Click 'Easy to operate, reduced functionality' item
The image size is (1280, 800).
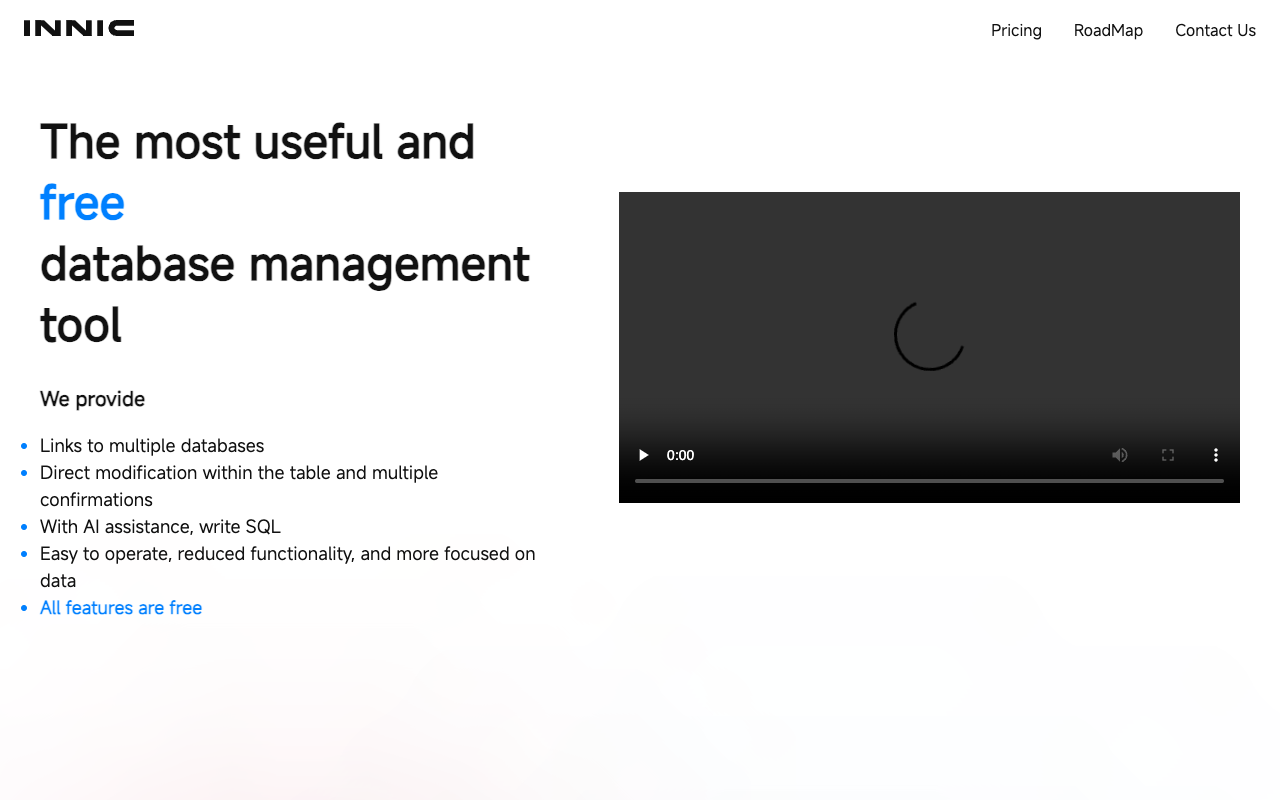[288, 567]
